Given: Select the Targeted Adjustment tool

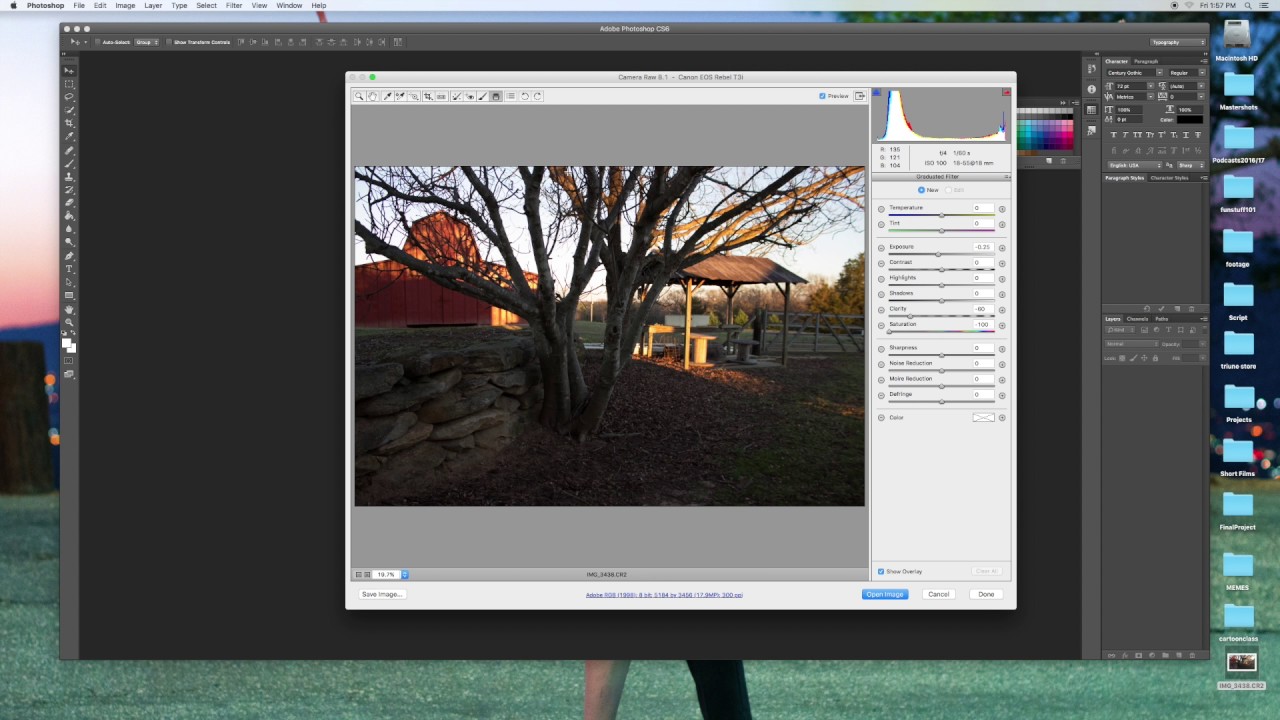Looking at the screenshot, I should [x=414, y=96].
